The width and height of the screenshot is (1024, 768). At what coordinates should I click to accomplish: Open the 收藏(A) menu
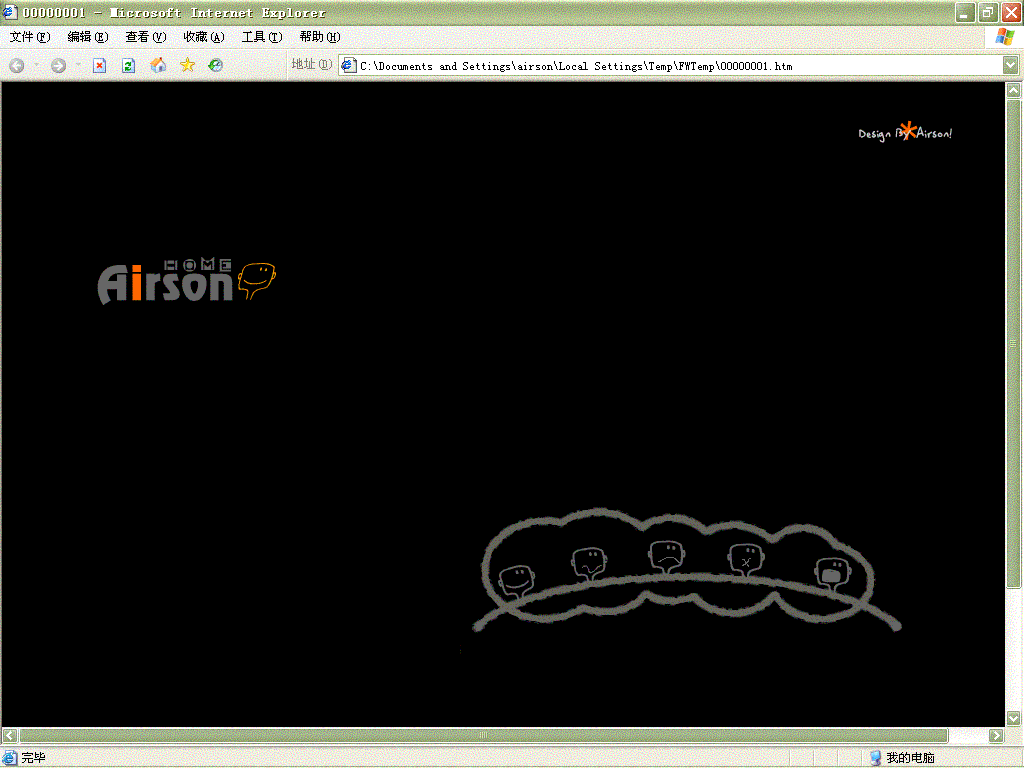pos(203,37)
